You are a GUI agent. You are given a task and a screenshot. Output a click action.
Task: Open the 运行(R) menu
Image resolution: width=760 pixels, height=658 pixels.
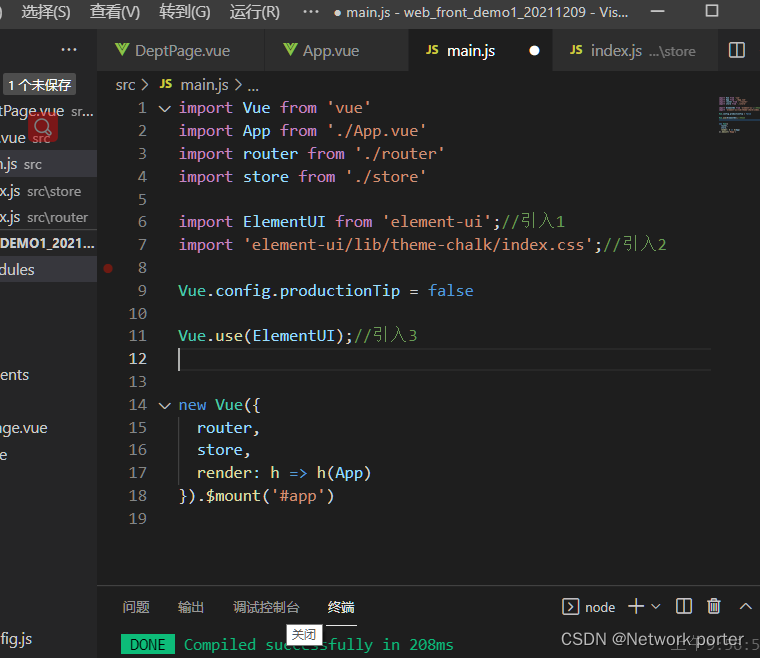tap(254, 12)
